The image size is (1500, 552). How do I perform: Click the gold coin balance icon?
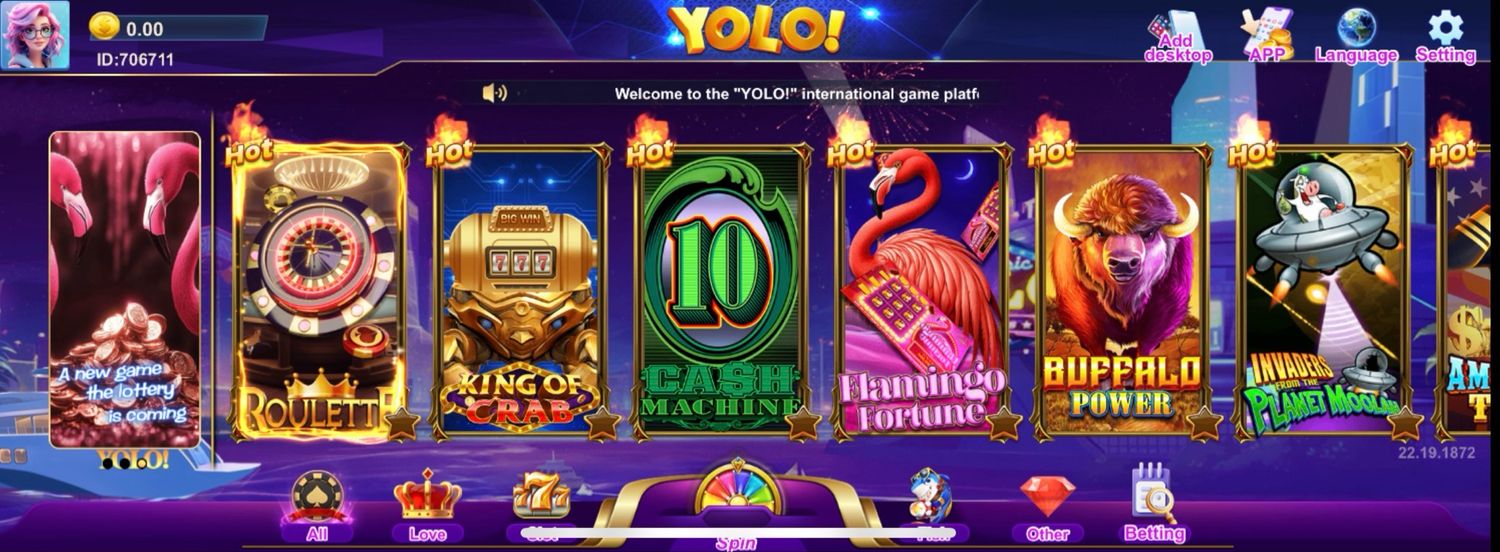(104, 27)
